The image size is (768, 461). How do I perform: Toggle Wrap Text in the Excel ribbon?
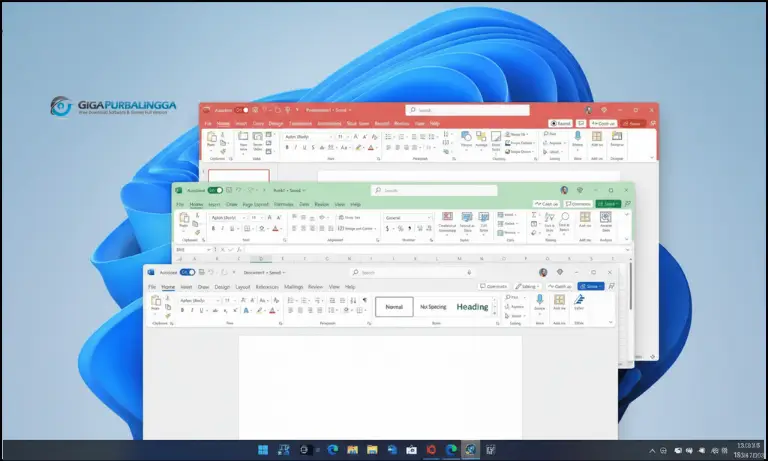pyautogui.click(x=349, y=217)
